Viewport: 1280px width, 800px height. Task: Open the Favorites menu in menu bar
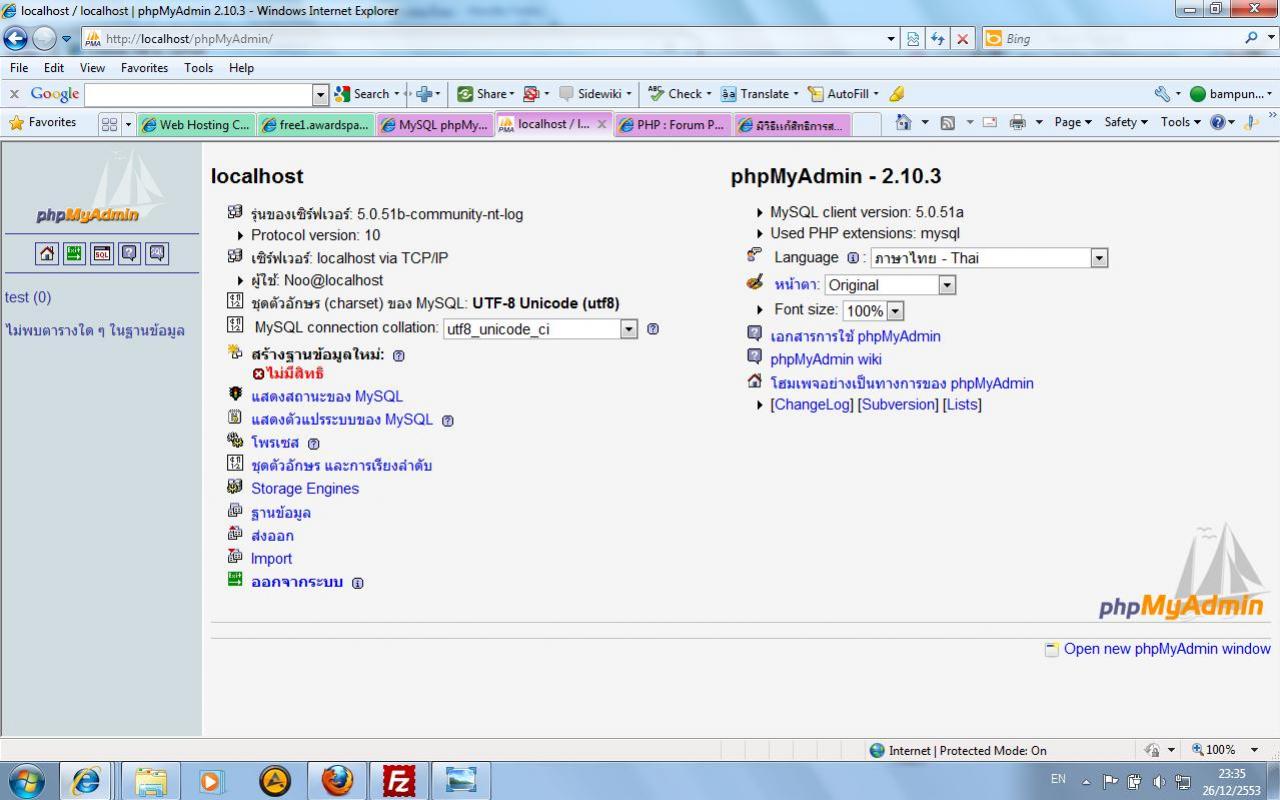(144, 68)
